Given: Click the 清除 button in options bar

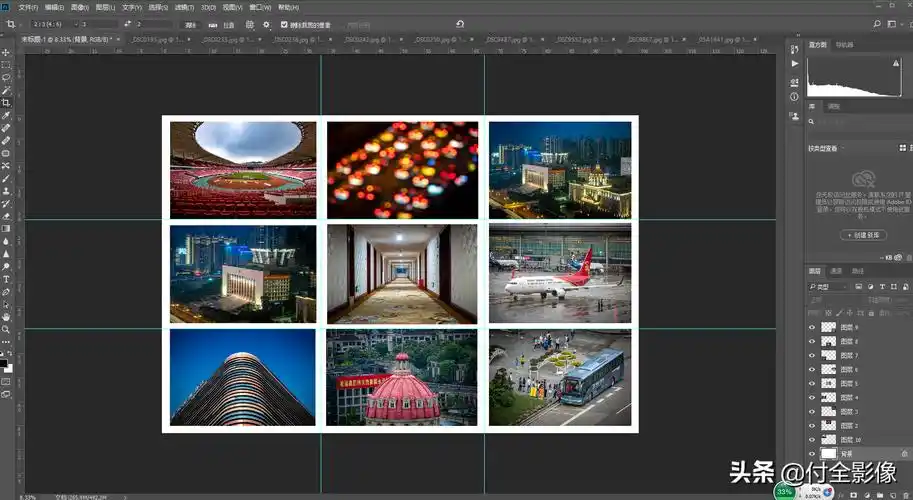Looking at the screenshot, I should pyautogui.click(x=190, y=24).
